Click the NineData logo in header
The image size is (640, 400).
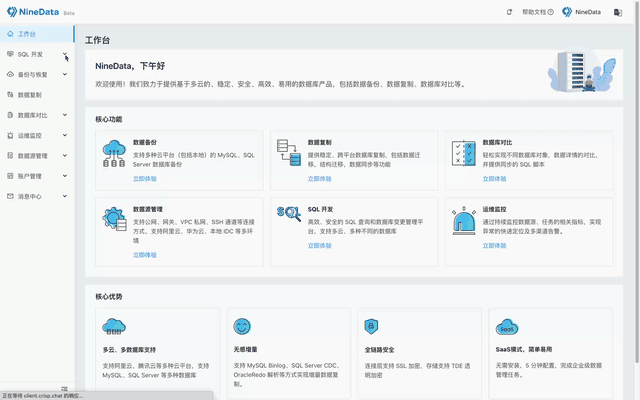point(33,12)
